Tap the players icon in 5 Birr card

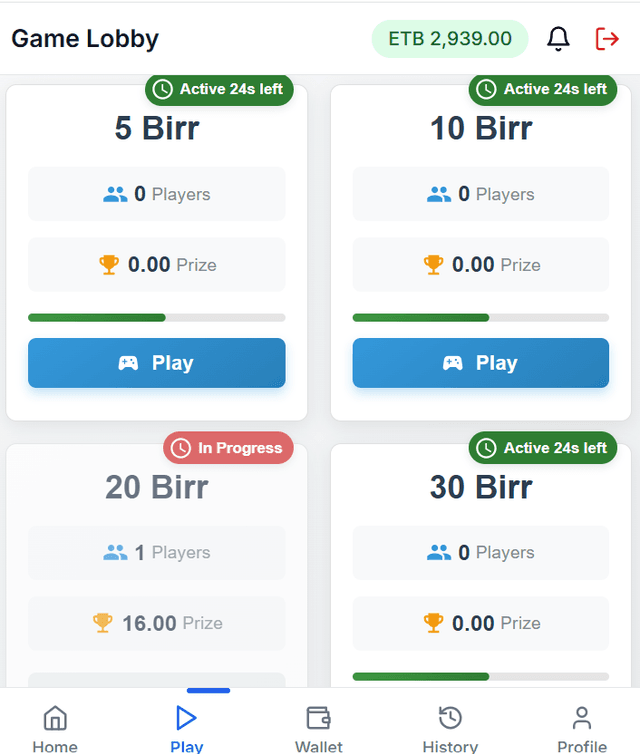pyautogui.click(x=115, y=194)
